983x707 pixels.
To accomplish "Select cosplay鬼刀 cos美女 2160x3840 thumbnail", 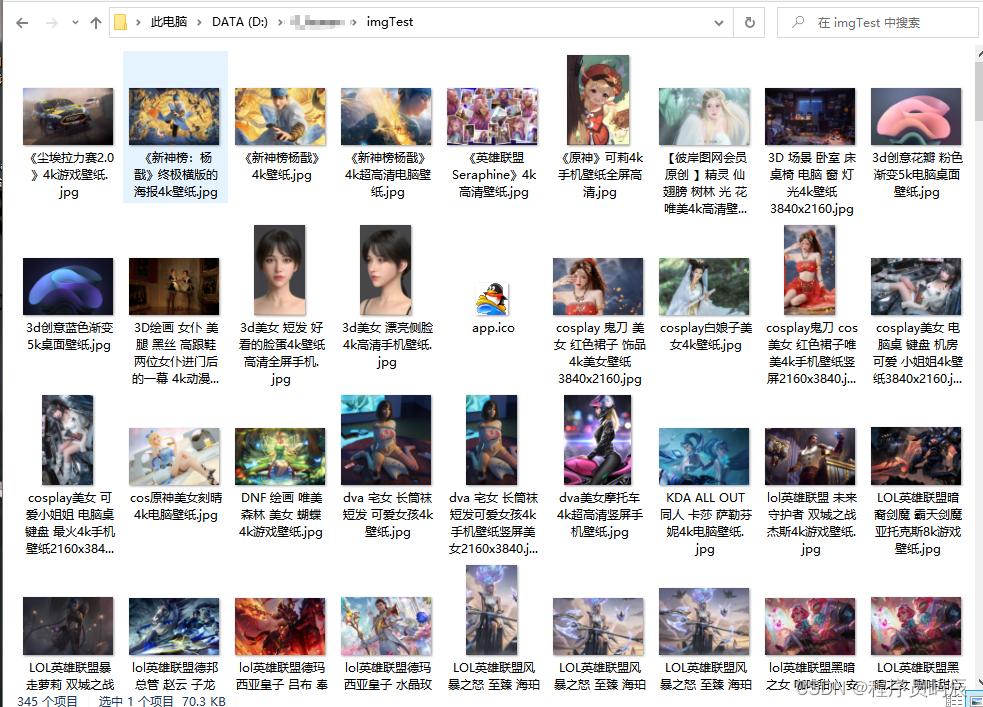I will pyautogui.click(x=809, y=270).
